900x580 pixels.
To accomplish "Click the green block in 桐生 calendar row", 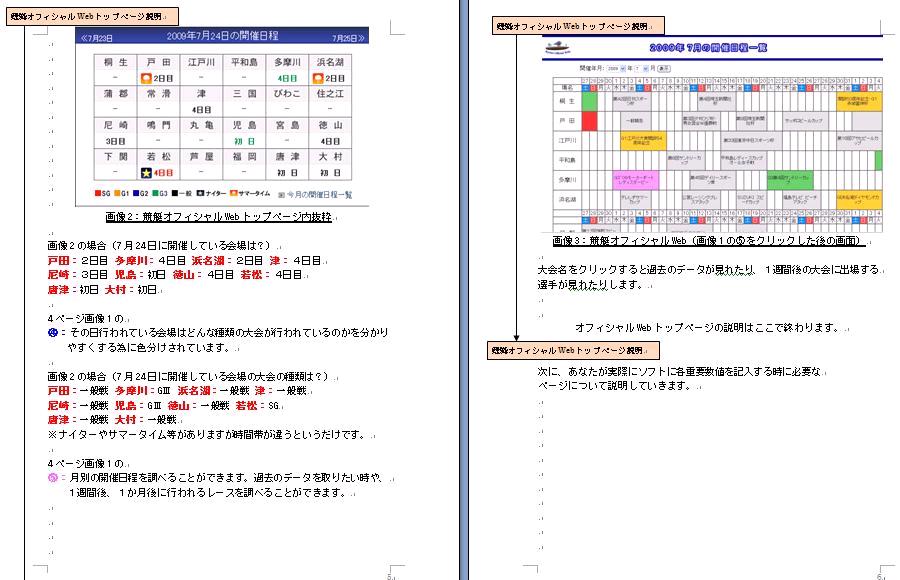I will point(589,102).
